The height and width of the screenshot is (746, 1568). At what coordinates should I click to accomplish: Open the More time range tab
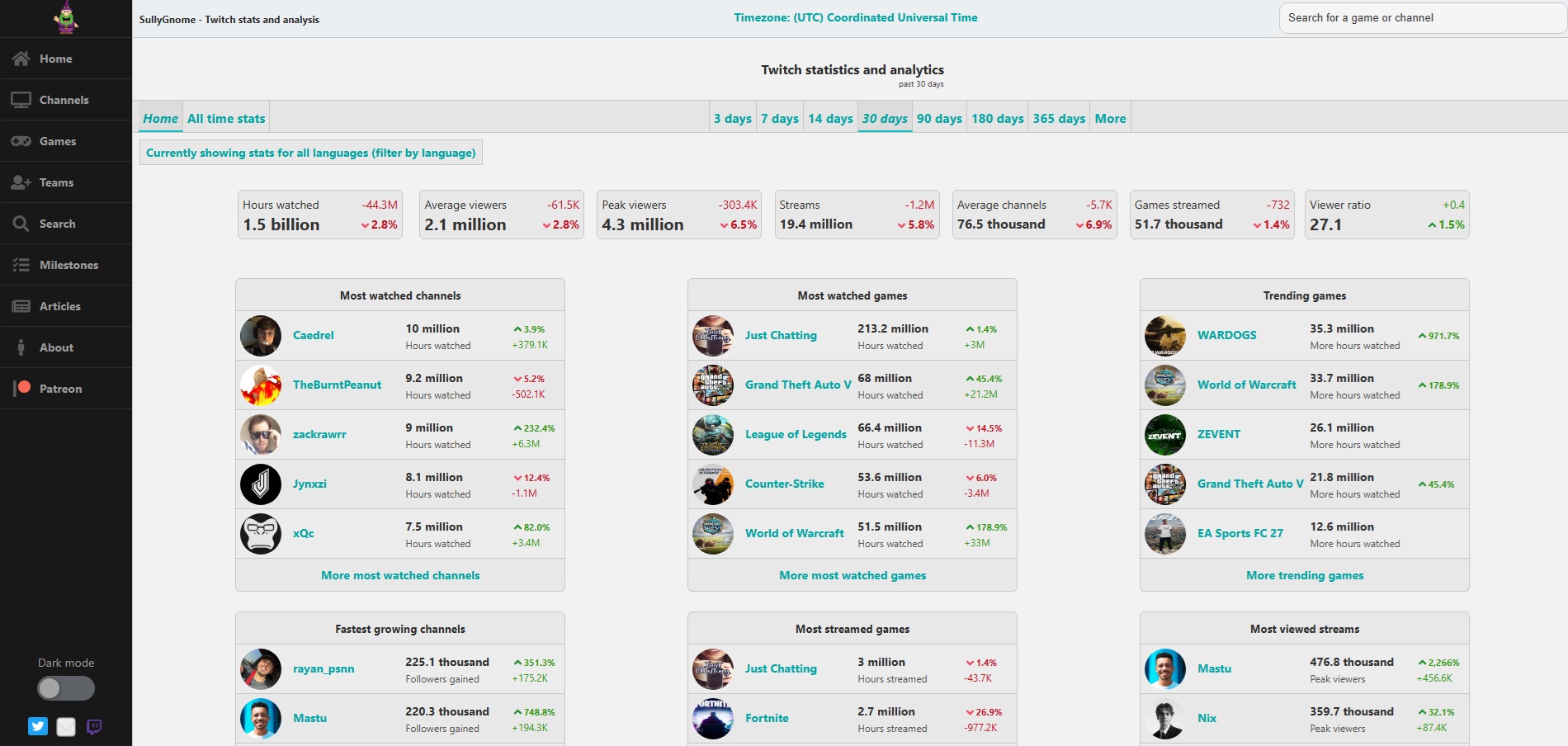coord(1110,118)
